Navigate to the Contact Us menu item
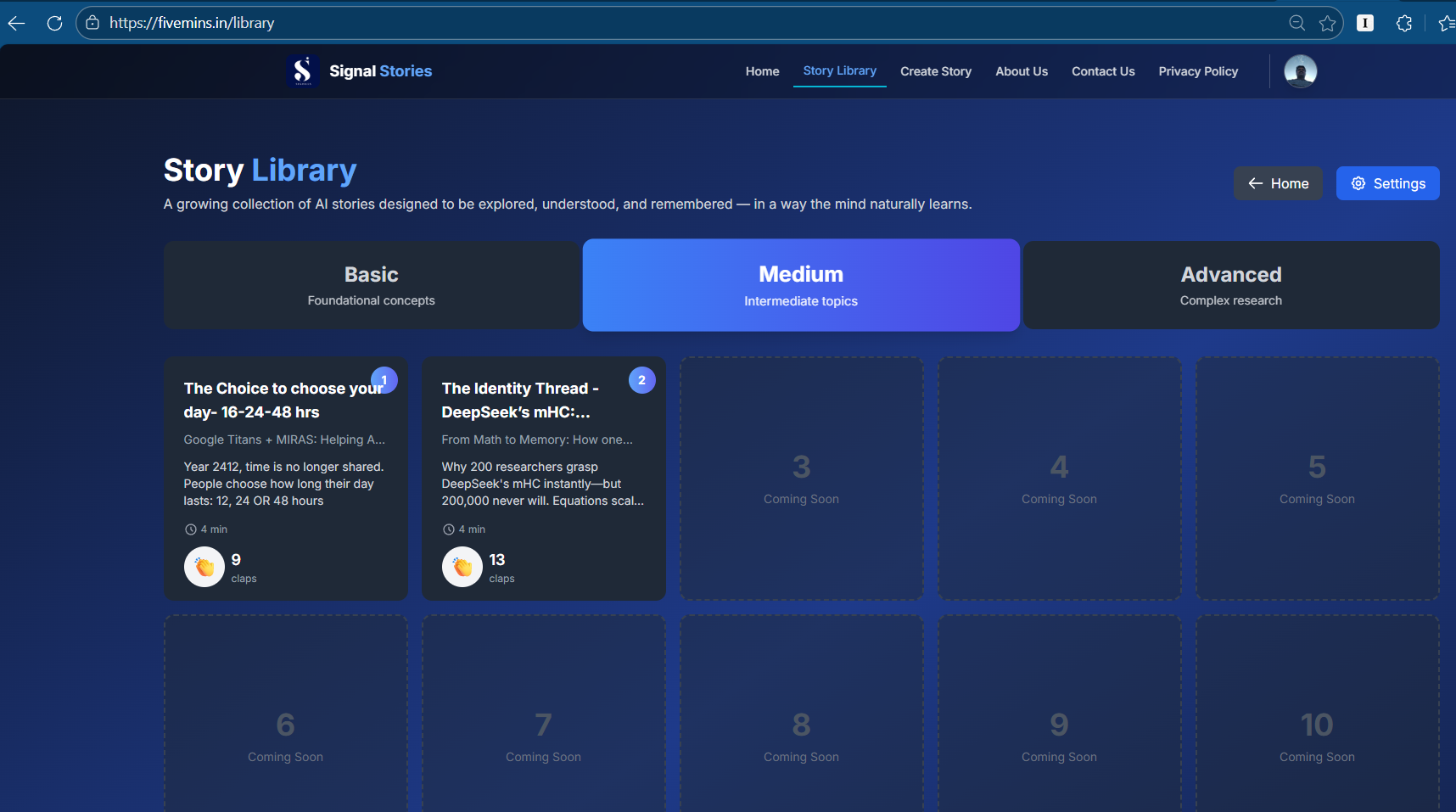The image size is (1456, 812). pyautogui.click(x=1103, y=71)
